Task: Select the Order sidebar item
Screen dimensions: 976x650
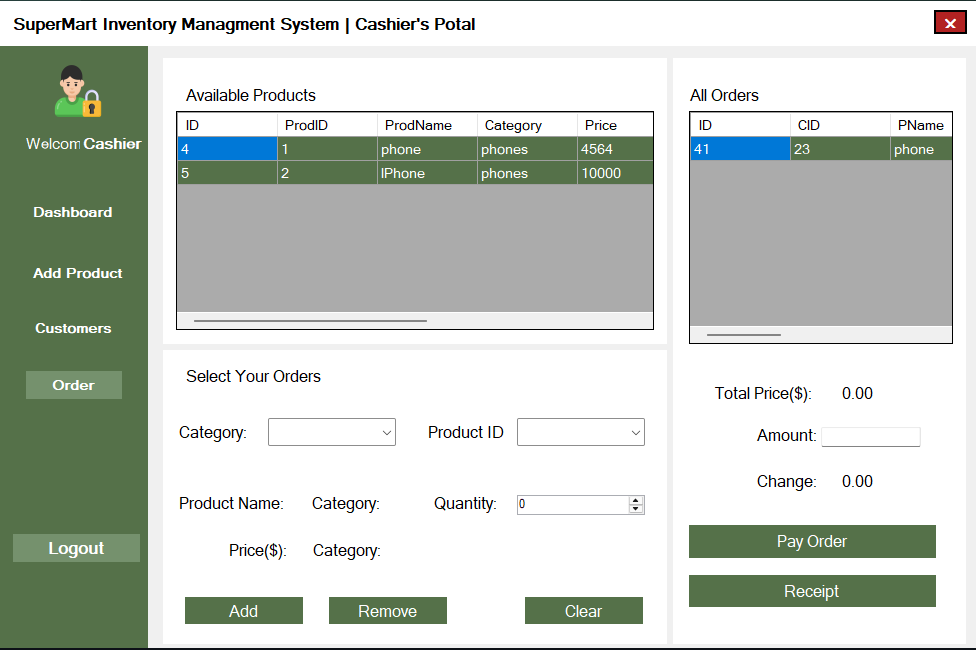Action: coord(73,385)
